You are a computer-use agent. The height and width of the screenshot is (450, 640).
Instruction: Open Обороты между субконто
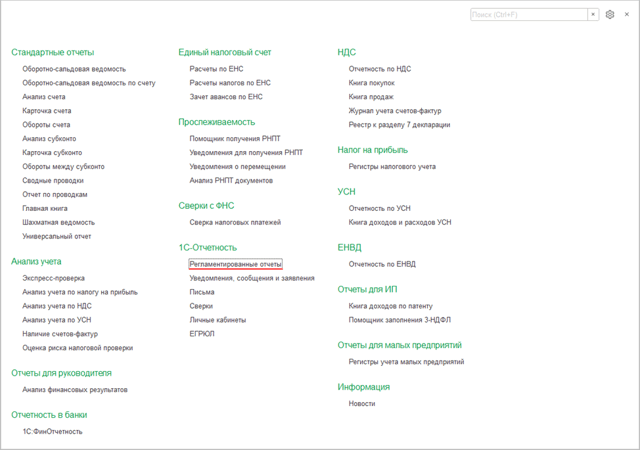63,167
